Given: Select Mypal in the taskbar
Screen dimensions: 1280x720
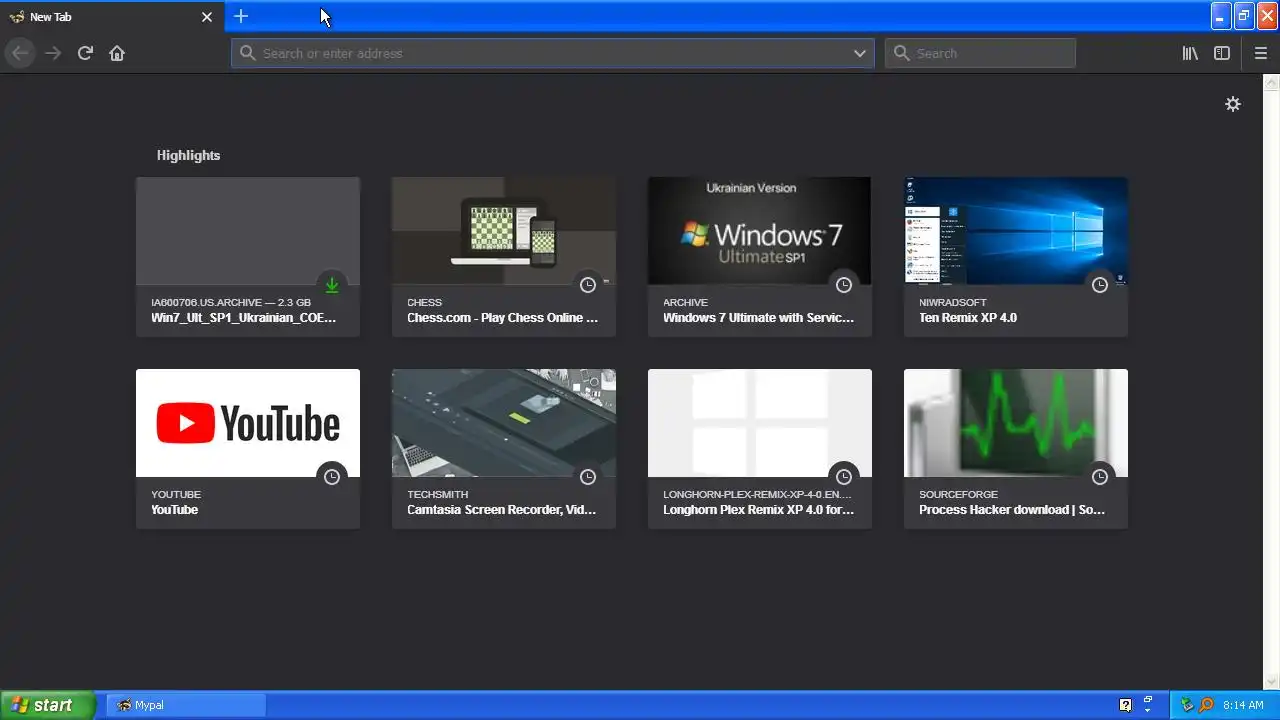Looking at the screenshot, I should pos(186,705).
